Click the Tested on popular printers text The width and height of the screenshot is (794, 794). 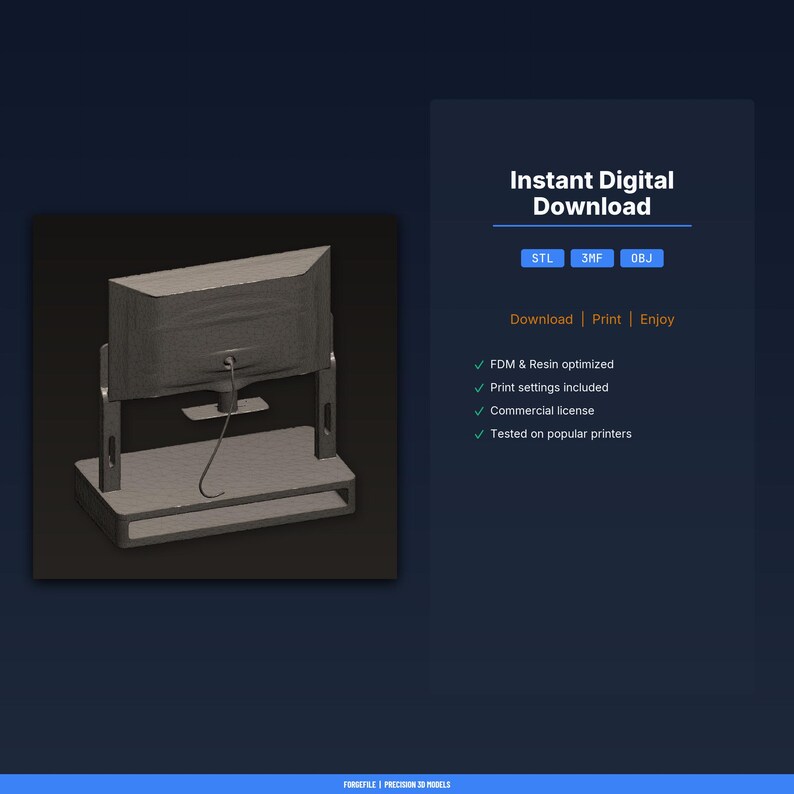pyautogui.click(x=561, y=434)
